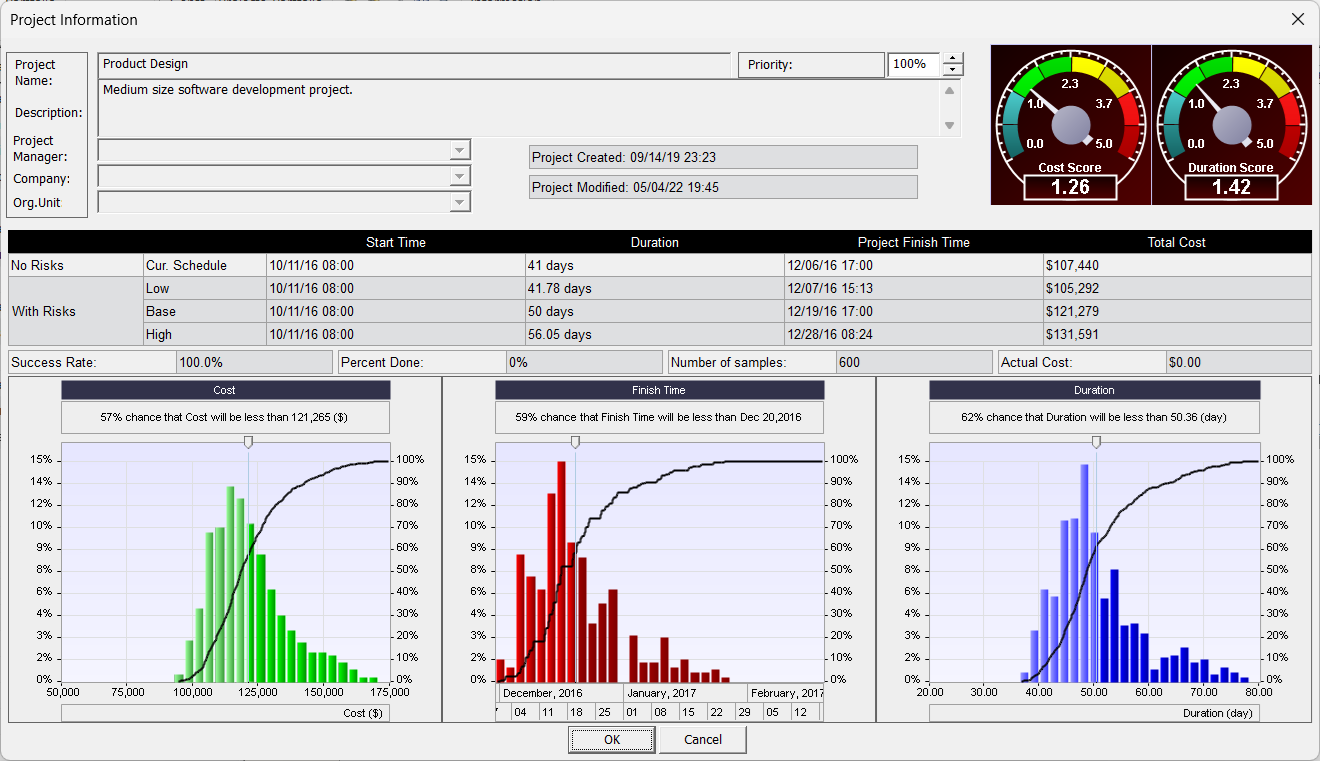The image size is (1320, 761).
Task: Click the Finish Time date scrollbar right arrow
Action: pyautogui.click(x=820, y=712)
